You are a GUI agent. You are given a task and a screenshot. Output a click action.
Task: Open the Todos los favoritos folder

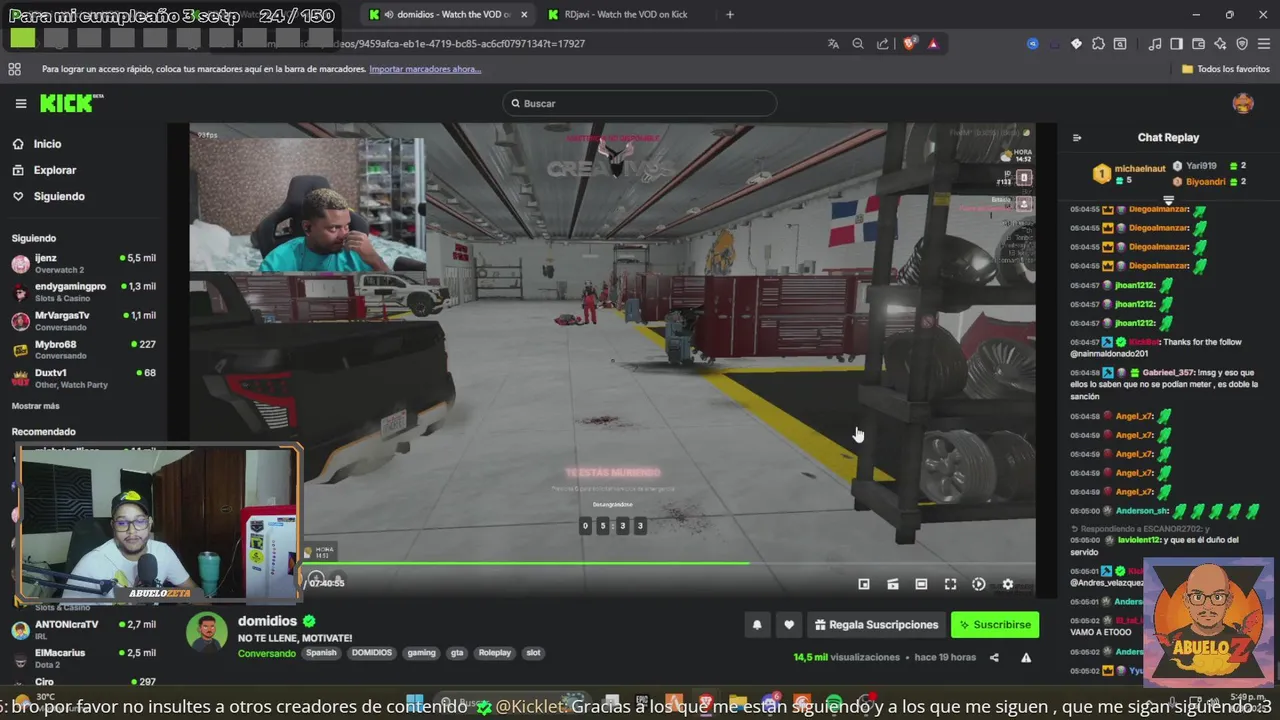click(x=1226, y=69)
